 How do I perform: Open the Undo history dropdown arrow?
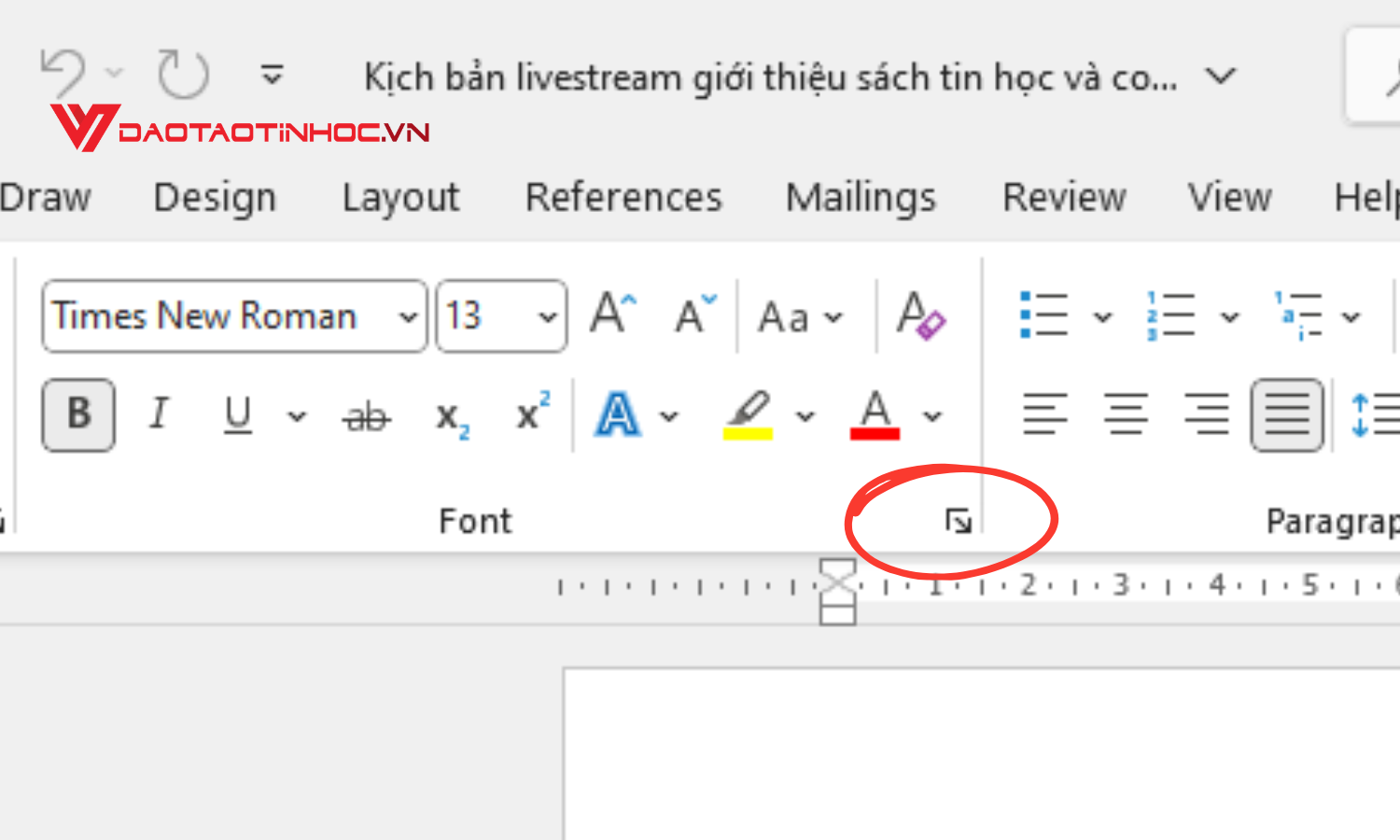coord(114,73)
